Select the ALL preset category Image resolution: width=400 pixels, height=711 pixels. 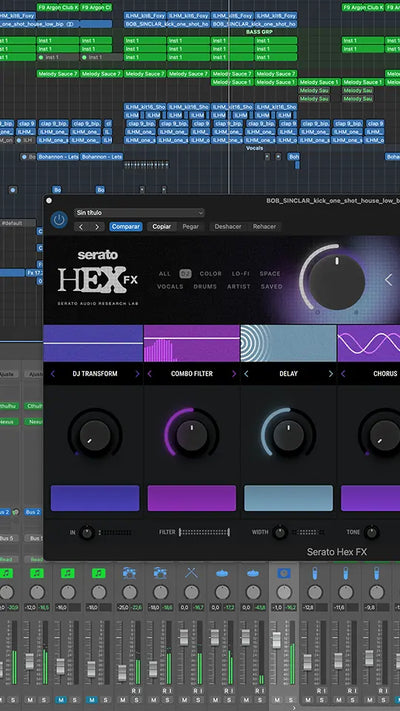pos(165,274)
